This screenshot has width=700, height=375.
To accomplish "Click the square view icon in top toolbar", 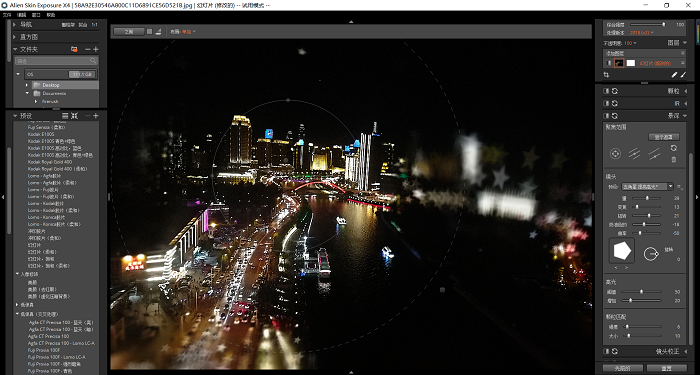I will point(150,32).
